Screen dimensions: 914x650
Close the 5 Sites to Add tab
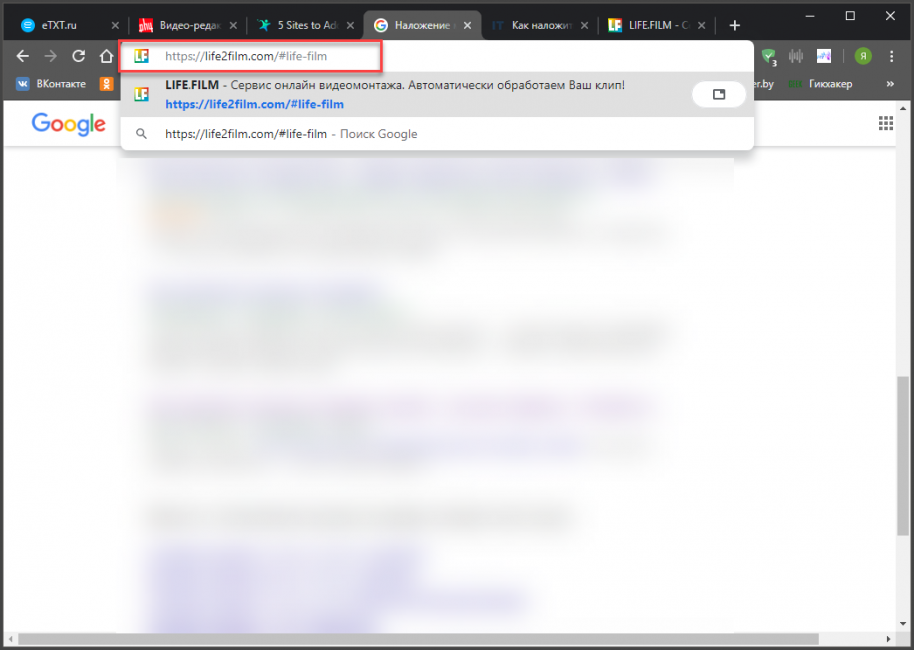[x=350, y=25]
